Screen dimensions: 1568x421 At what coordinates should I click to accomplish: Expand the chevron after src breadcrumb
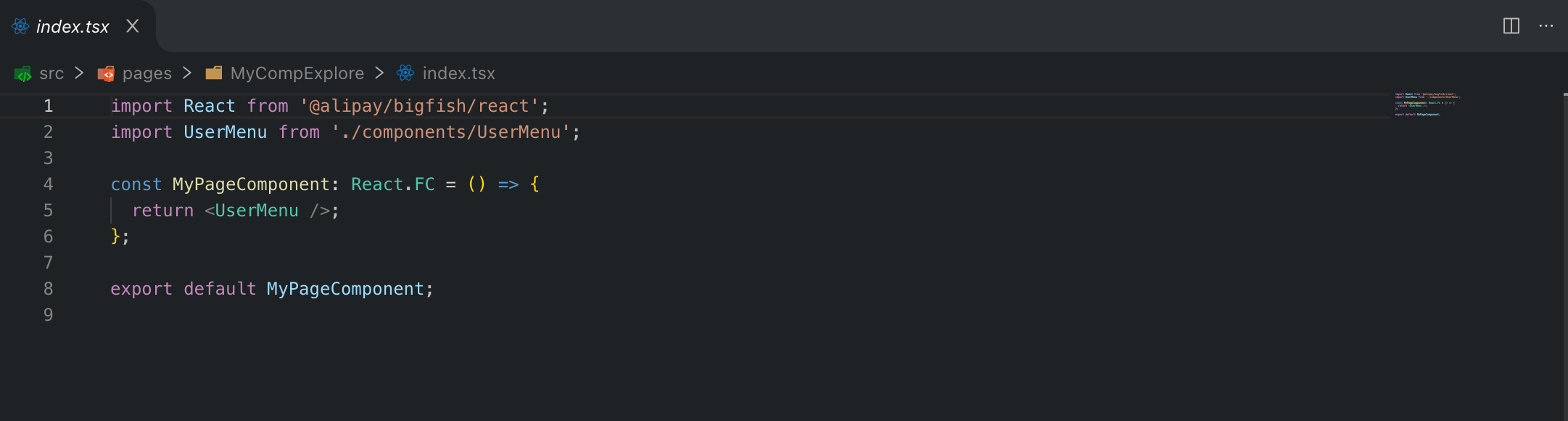tap(80, 73)
